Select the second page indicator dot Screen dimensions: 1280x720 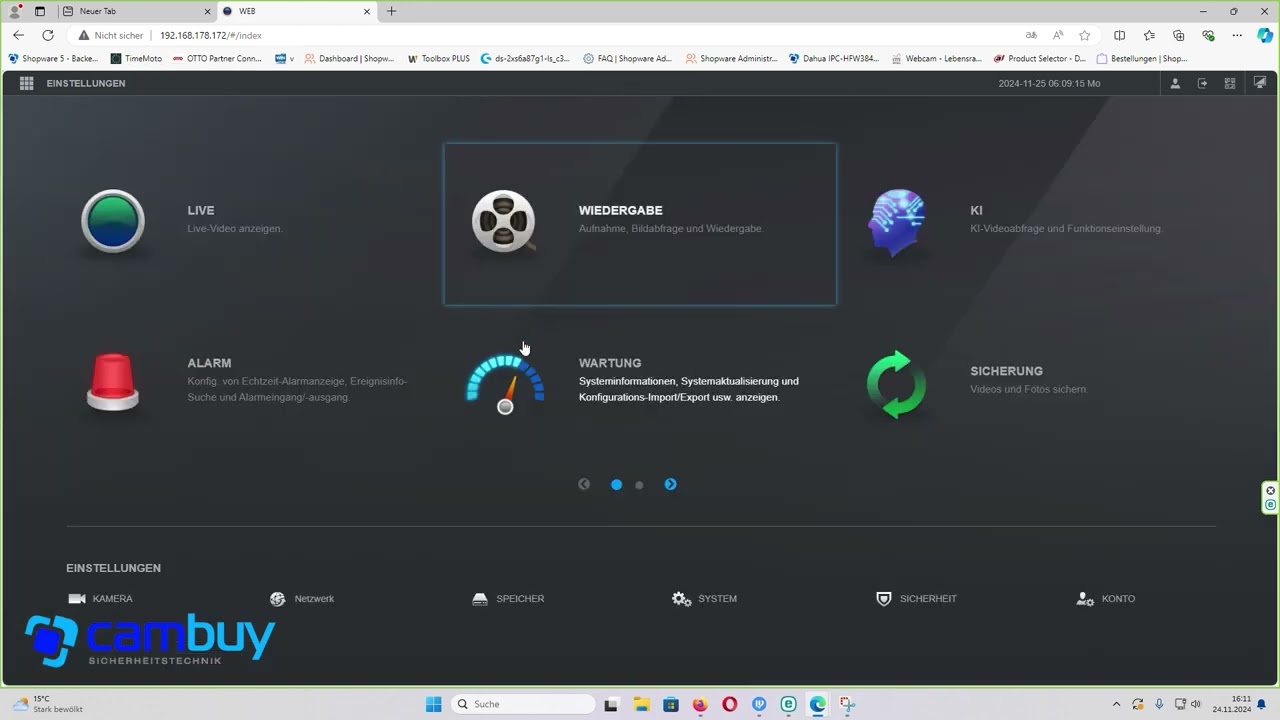click(x=639, y=485)
